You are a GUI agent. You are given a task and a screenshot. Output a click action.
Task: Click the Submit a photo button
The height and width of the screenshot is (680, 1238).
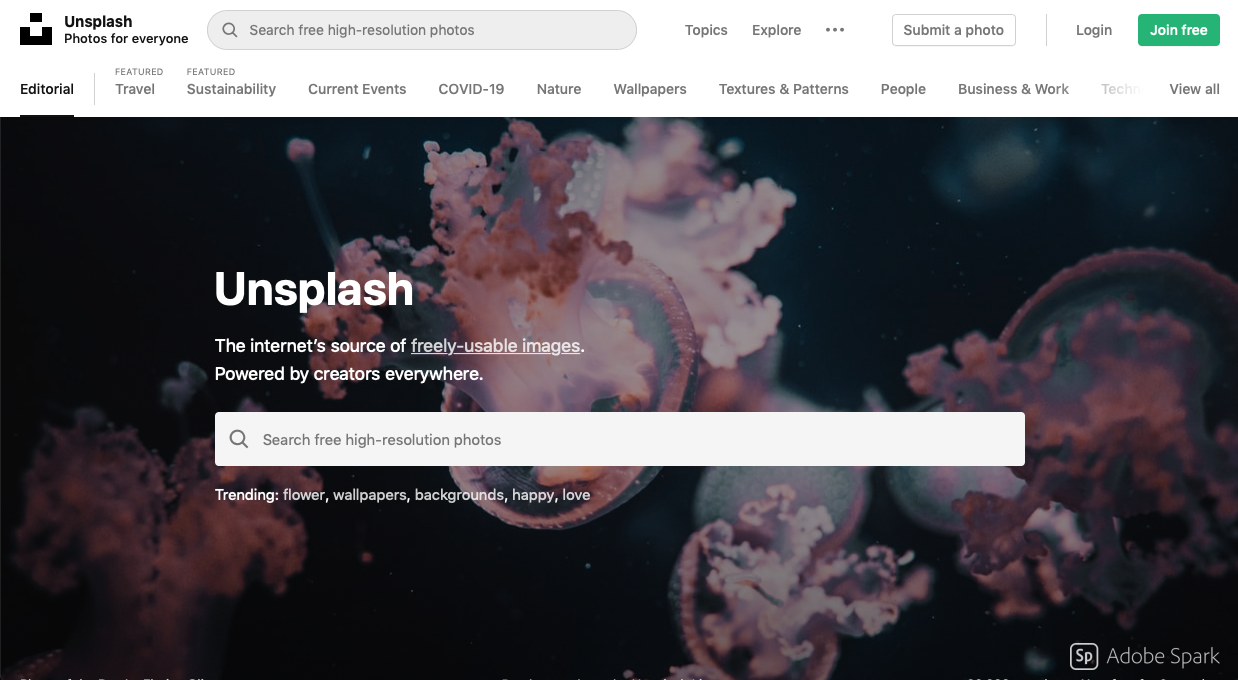click(x=954, y=30)
